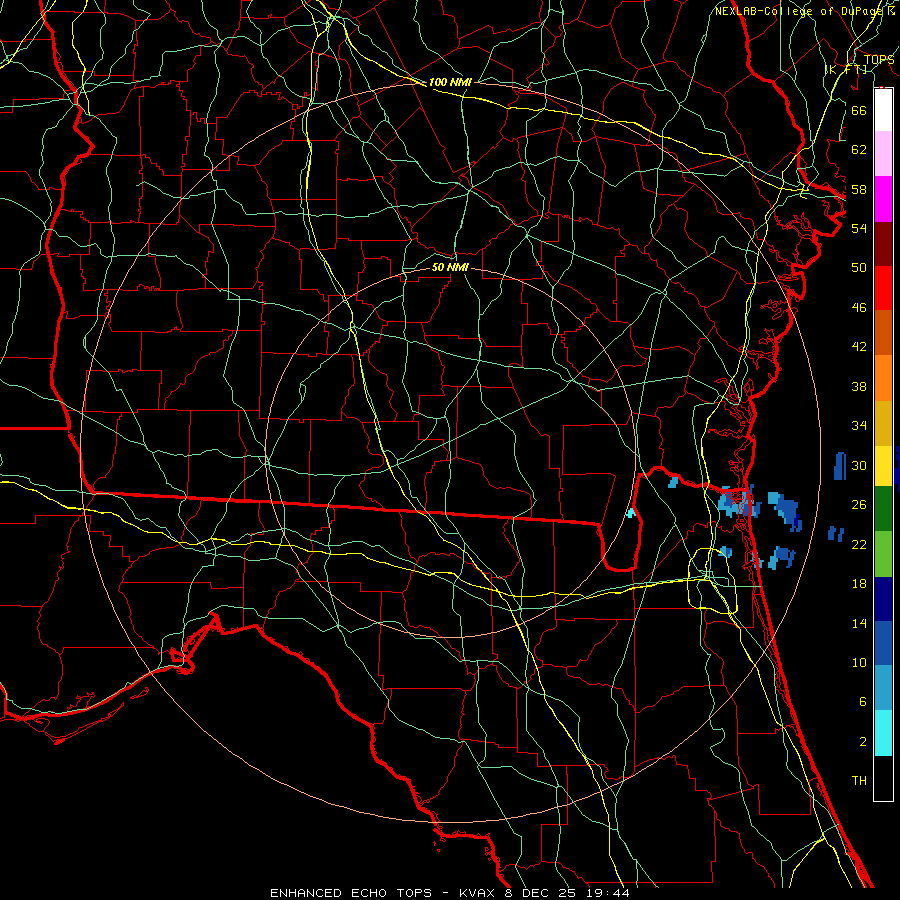Screen dimensions: 900x900
Task: Click the 'TH' threshold legend label
Action: (859, 781)
